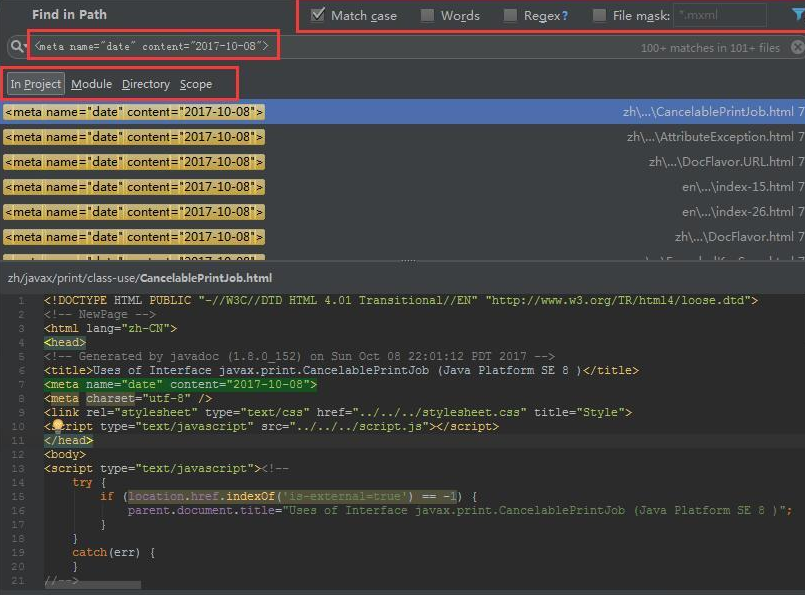
Task: Select the index-26.html result row
Action: pos(402,212)
